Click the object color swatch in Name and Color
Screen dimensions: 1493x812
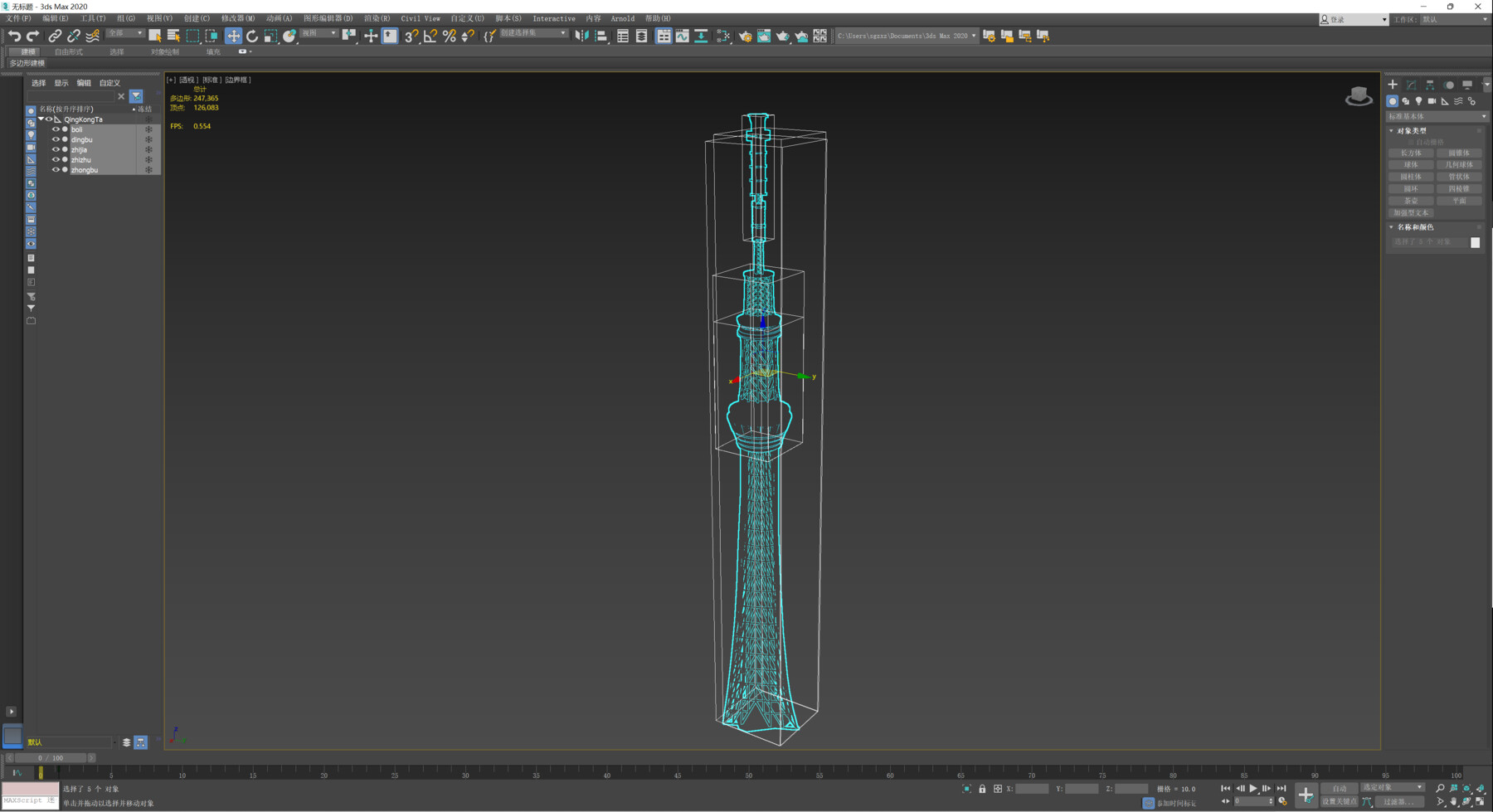pos(1475,242)
